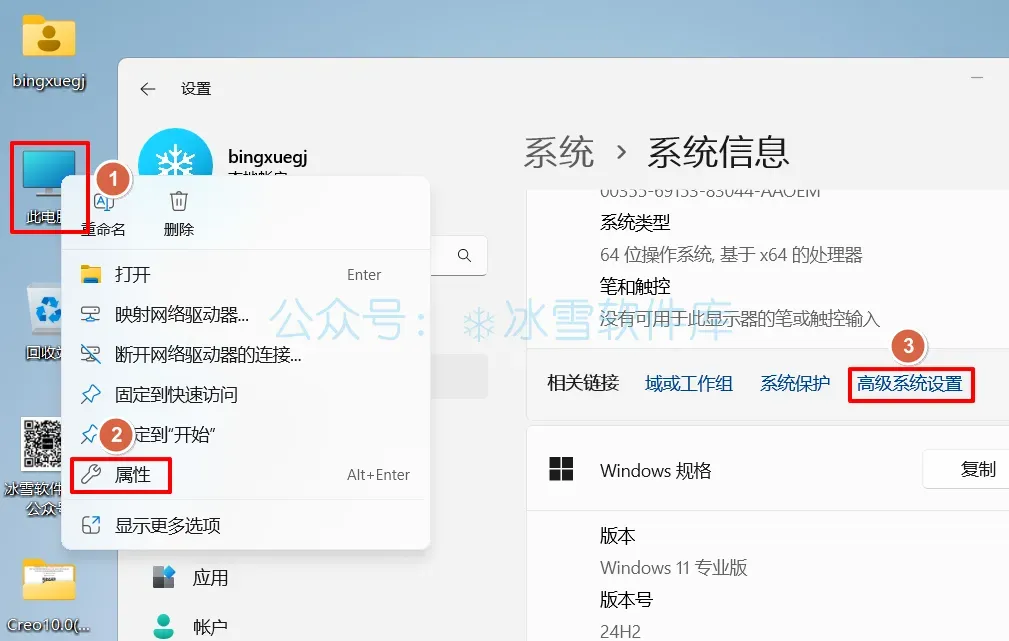Click the wrench icon beside 属性

pos(91,474)
